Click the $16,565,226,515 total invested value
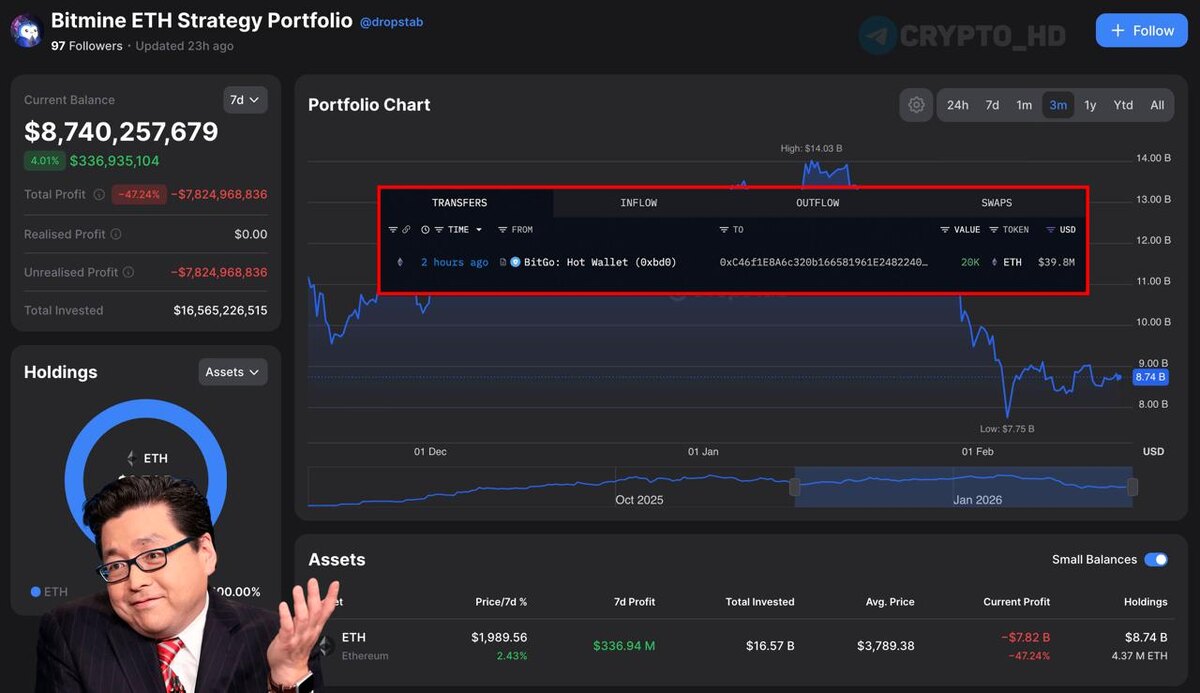 click(x=220, y=311)
